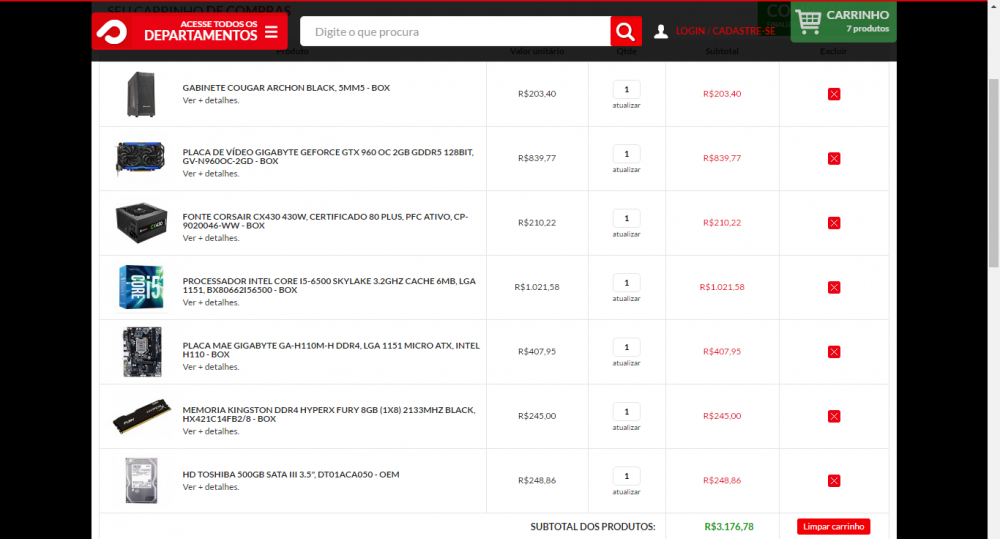Expand details for Placa Mae Gigabyte
This screenshot has width=1000, height=539.
(210, 367)
